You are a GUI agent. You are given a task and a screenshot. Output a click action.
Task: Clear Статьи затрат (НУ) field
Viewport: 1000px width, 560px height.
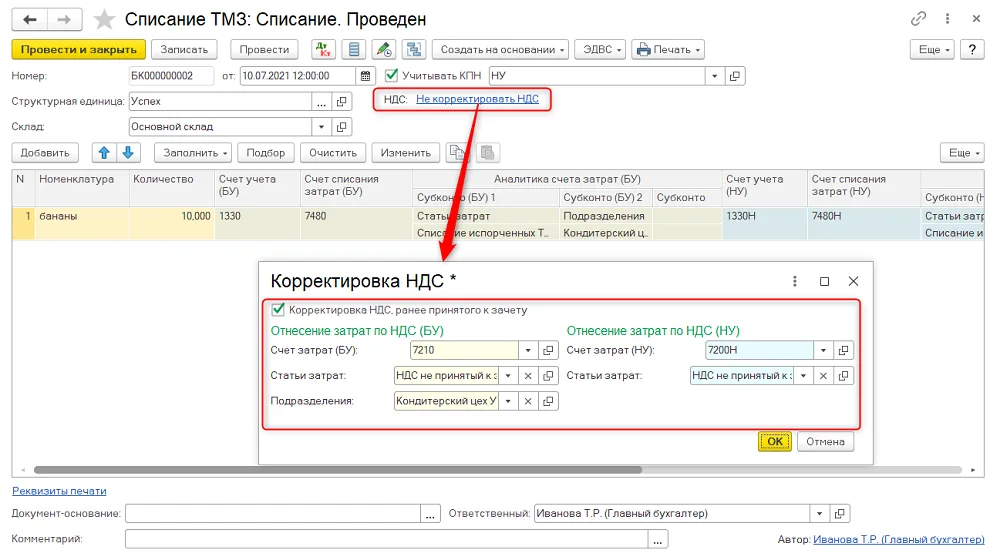coord(823,376)
